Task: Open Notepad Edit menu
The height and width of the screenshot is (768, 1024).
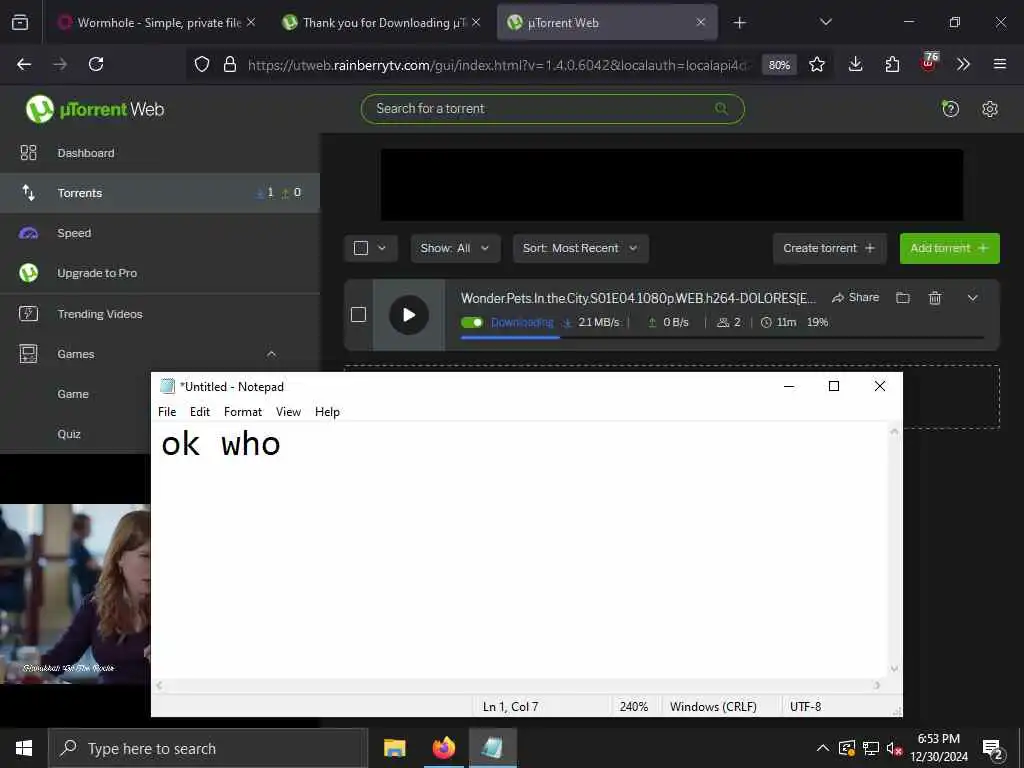Action: pos(200,411)
